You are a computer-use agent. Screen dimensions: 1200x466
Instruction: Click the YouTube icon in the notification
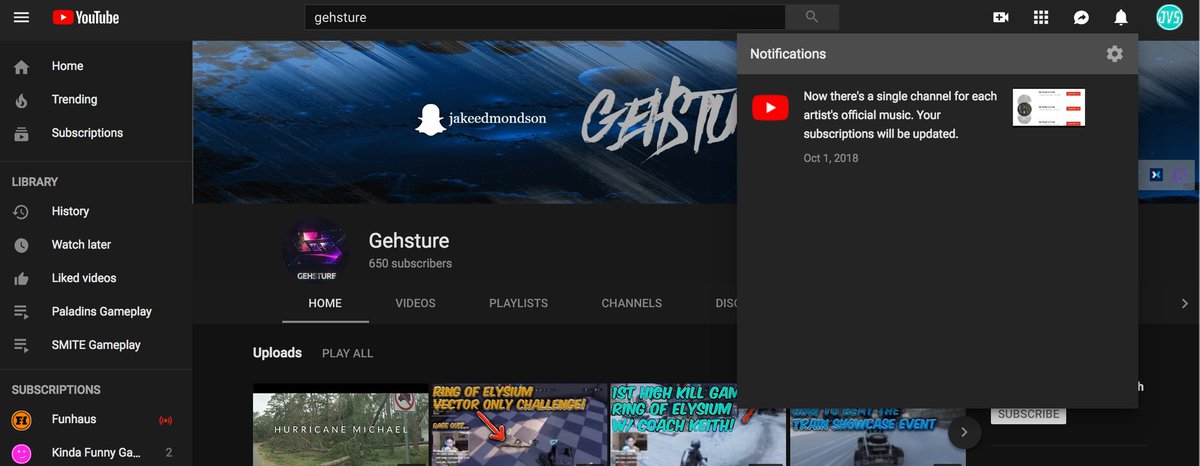point(770,107)
